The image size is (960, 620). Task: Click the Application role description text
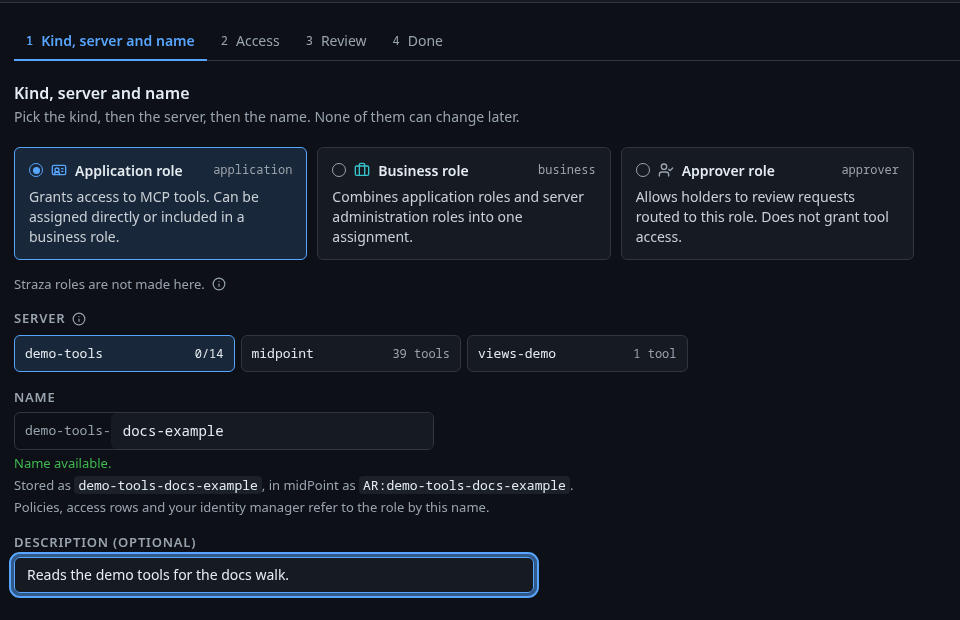(x=144, y=217)
